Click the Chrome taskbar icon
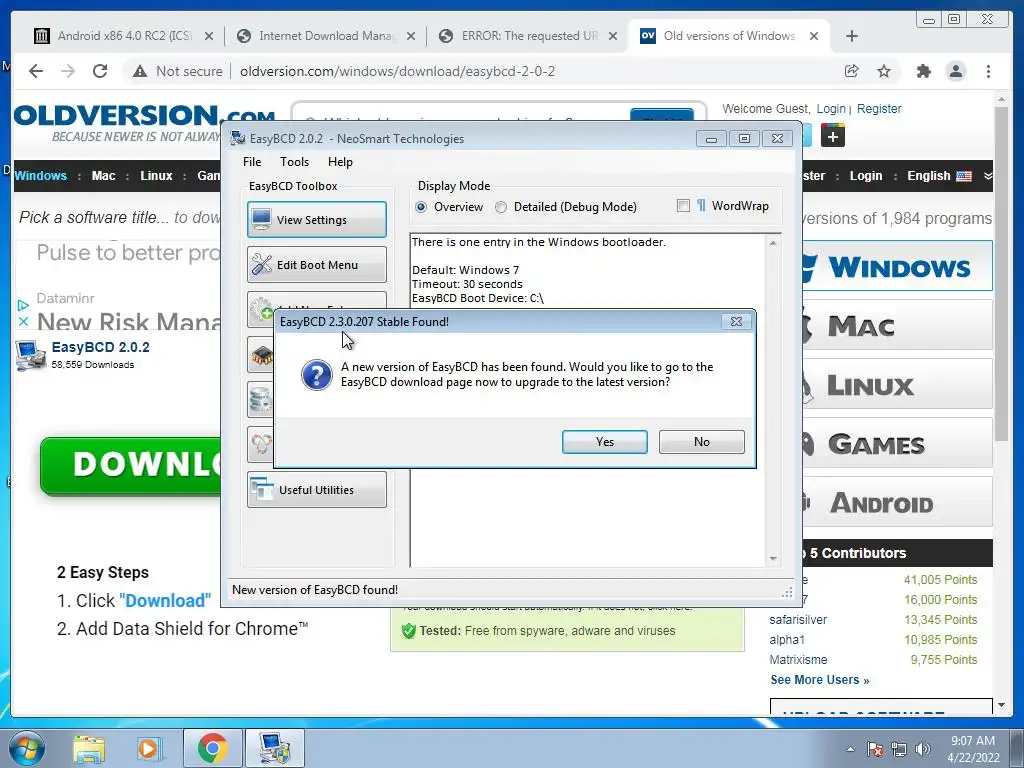 point(212,748)
